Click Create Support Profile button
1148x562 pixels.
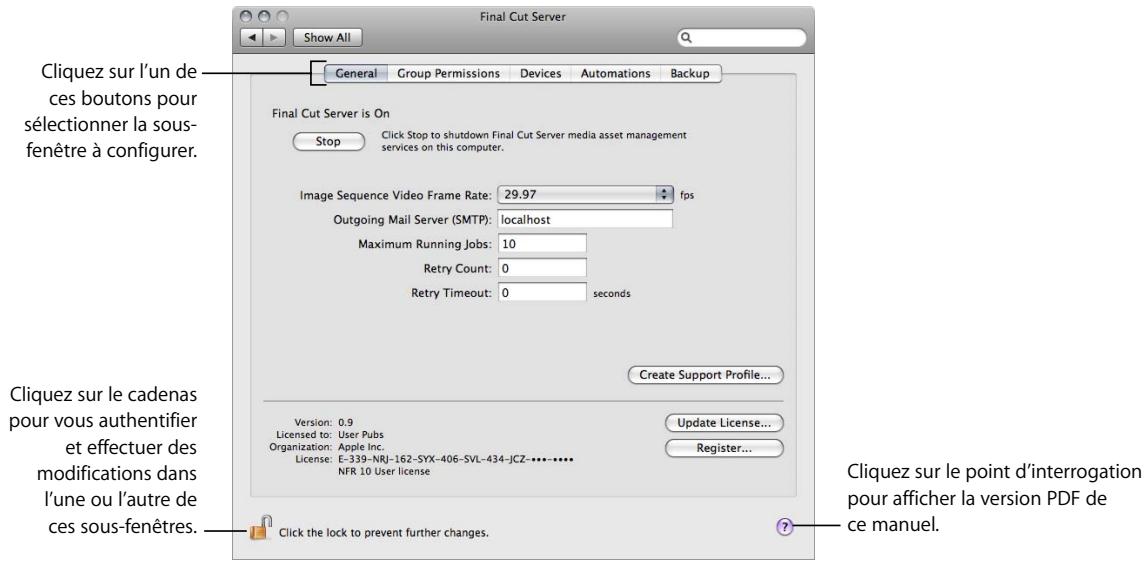click(705, 375)
